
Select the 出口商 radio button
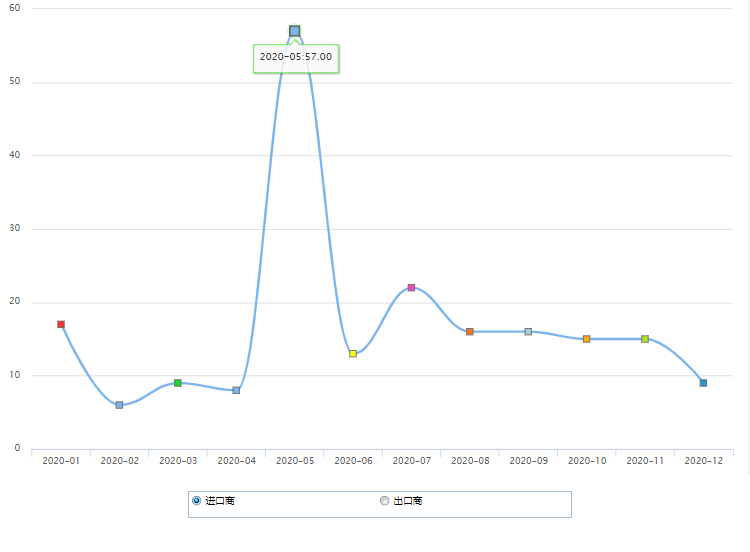coord(384,501)
